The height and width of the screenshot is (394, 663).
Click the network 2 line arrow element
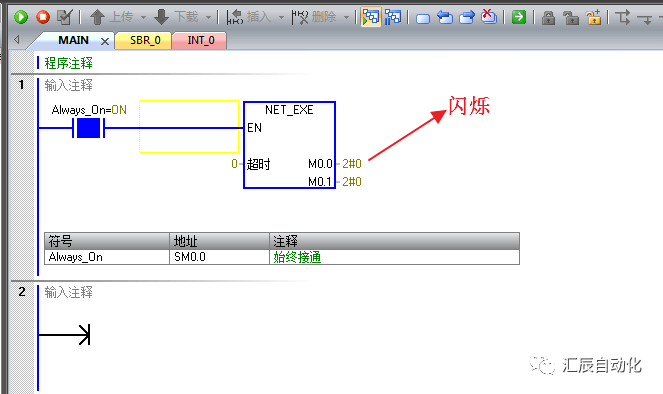point(64,335)
